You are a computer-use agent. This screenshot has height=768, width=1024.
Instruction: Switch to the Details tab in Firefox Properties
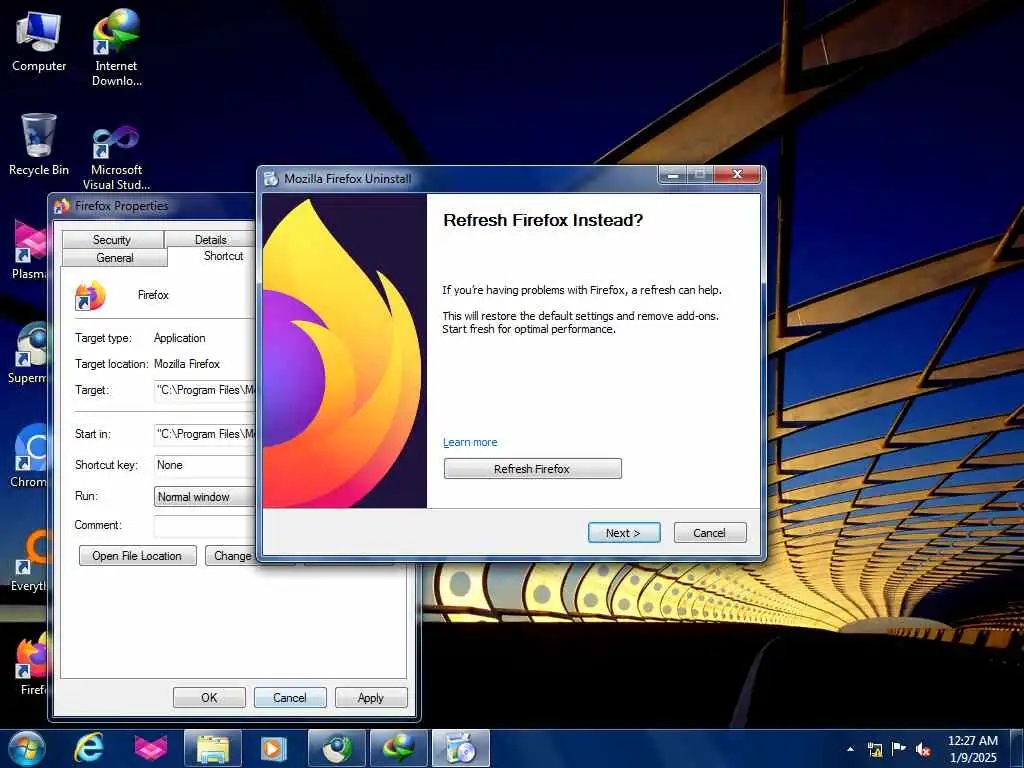pos(210,240)
